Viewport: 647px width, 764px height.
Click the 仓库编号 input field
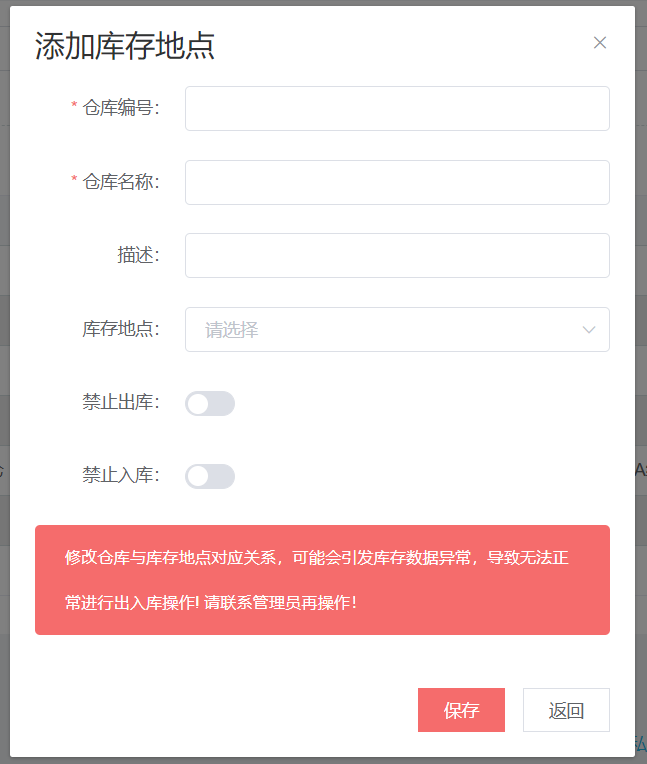[x=397, y=108]
